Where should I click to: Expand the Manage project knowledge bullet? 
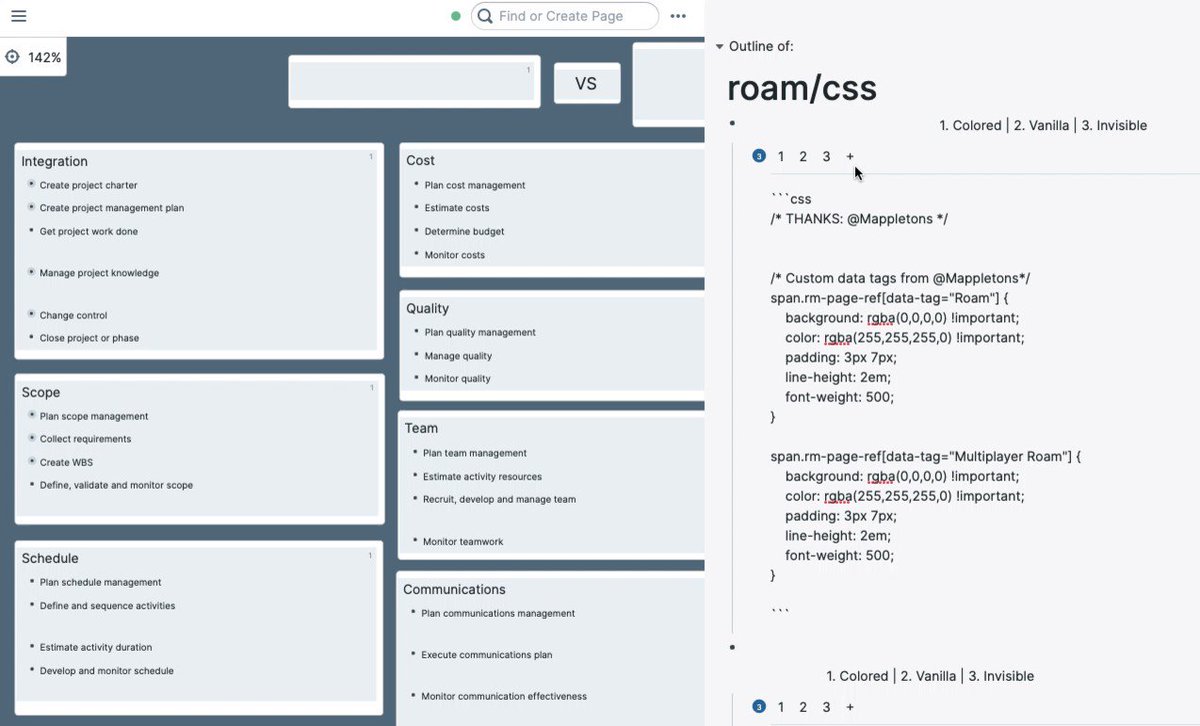click(31, 272)
